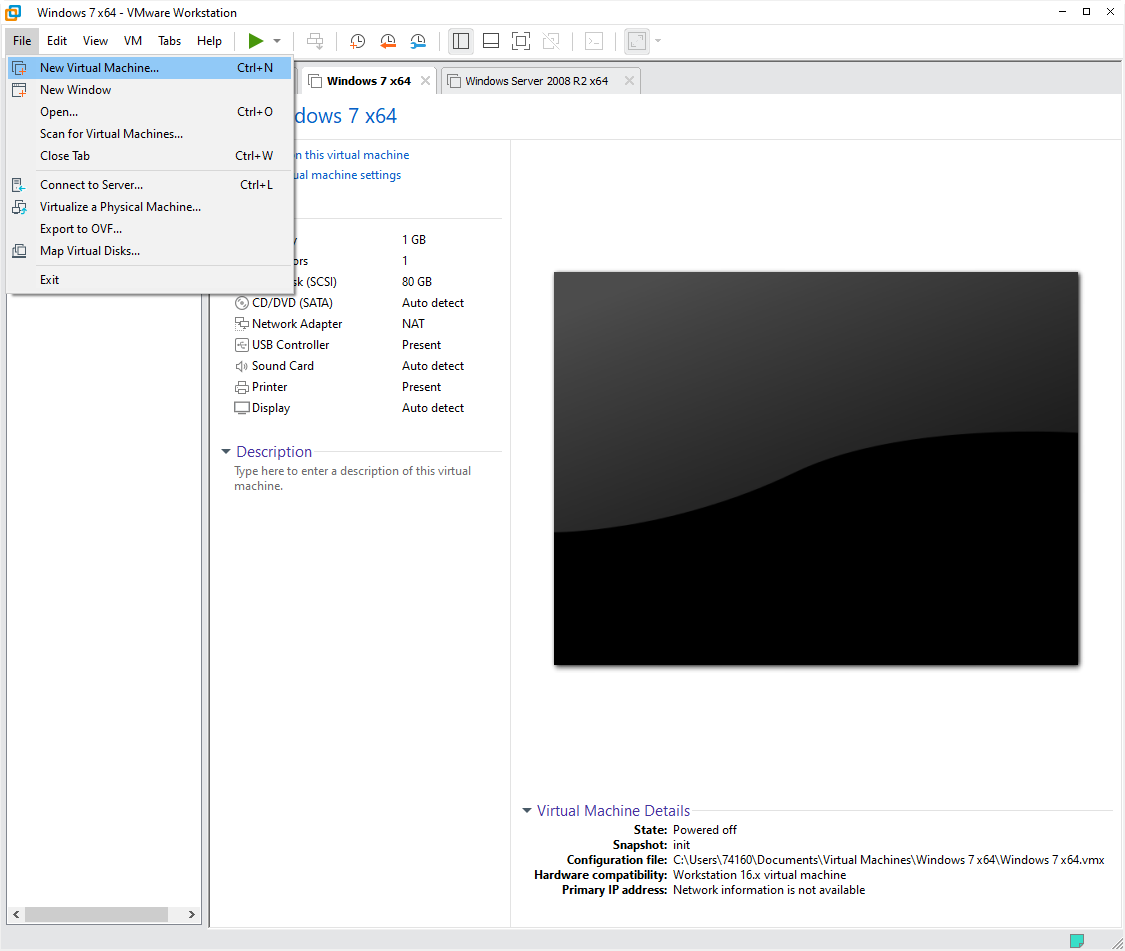Screen dimensions: 1125x951
Task: Click the edit virtual machine settings link
Action: coord(348,175)
